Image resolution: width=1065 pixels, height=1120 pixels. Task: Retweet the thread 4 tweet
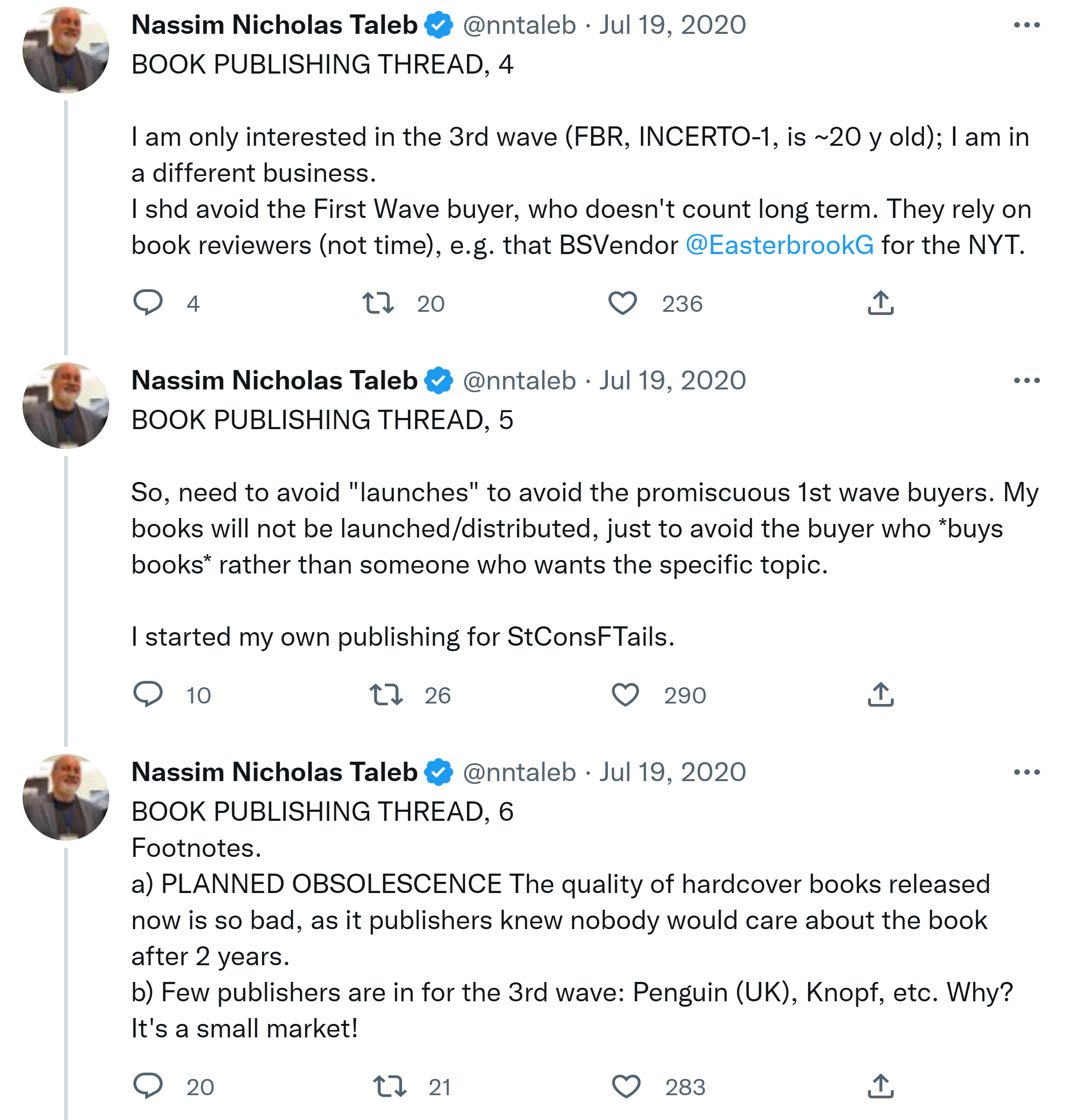(378, 303)
